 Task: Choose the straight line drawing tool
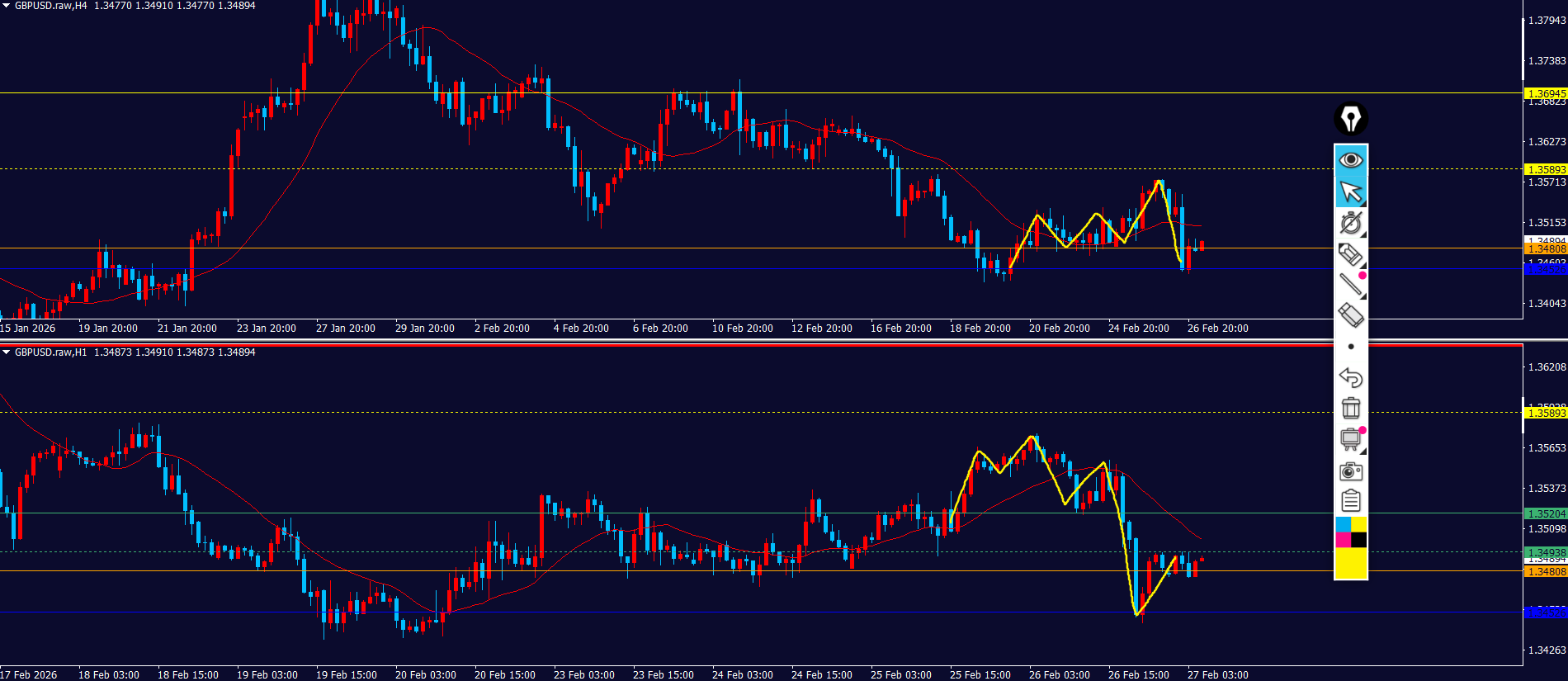(1350, 285)
